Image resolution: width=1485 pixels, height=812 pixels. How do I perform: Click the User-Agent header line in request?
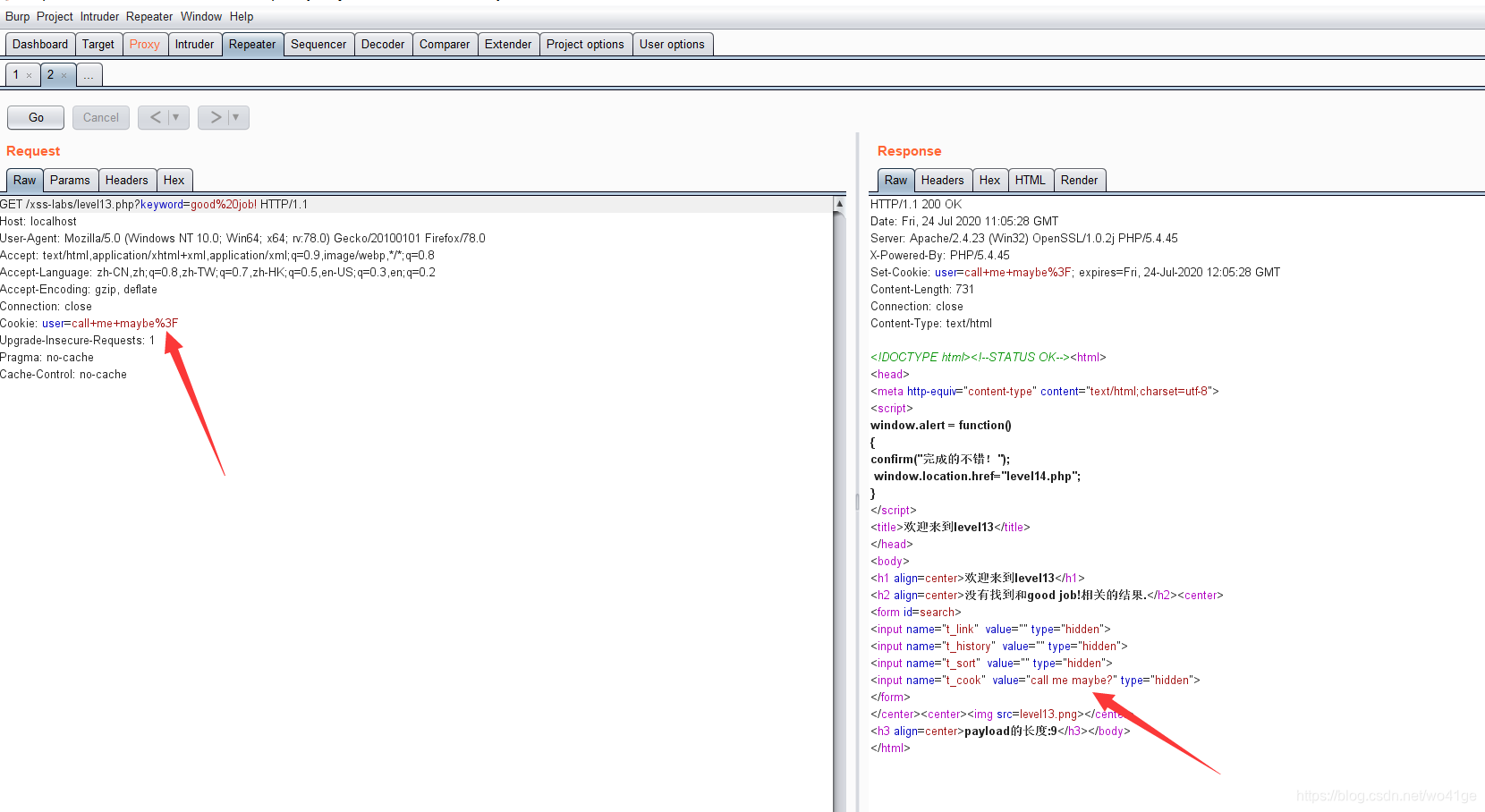click(x=242, y=239)
